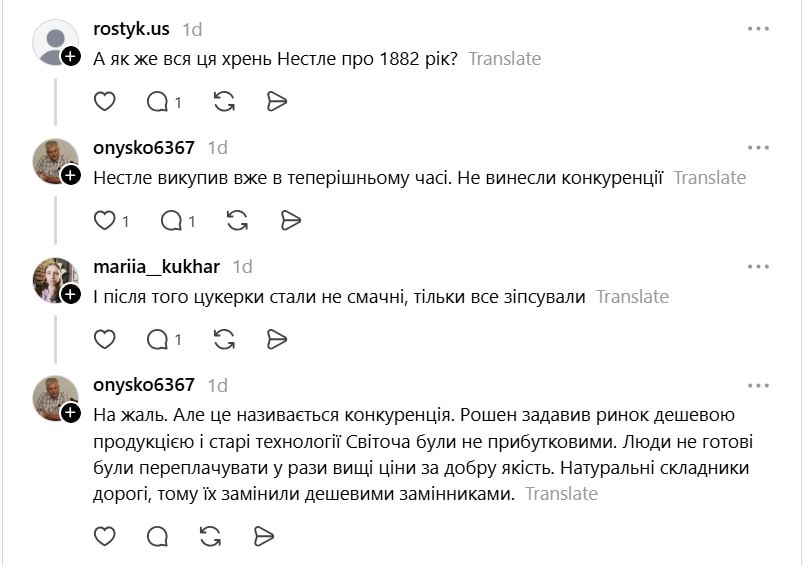Open more options menu on mariia__kukhar's comment
Screen dimensions: 803x565
tap(758, 266)
